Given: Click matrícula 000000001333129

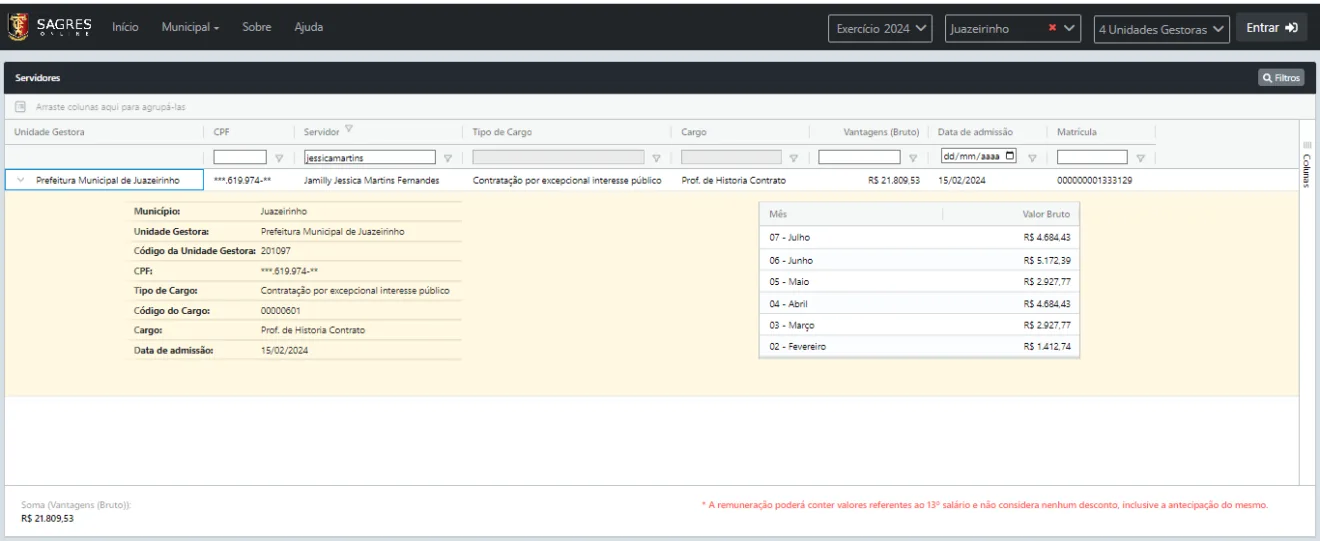Looking at the screenshot, I should point(1095,181).
